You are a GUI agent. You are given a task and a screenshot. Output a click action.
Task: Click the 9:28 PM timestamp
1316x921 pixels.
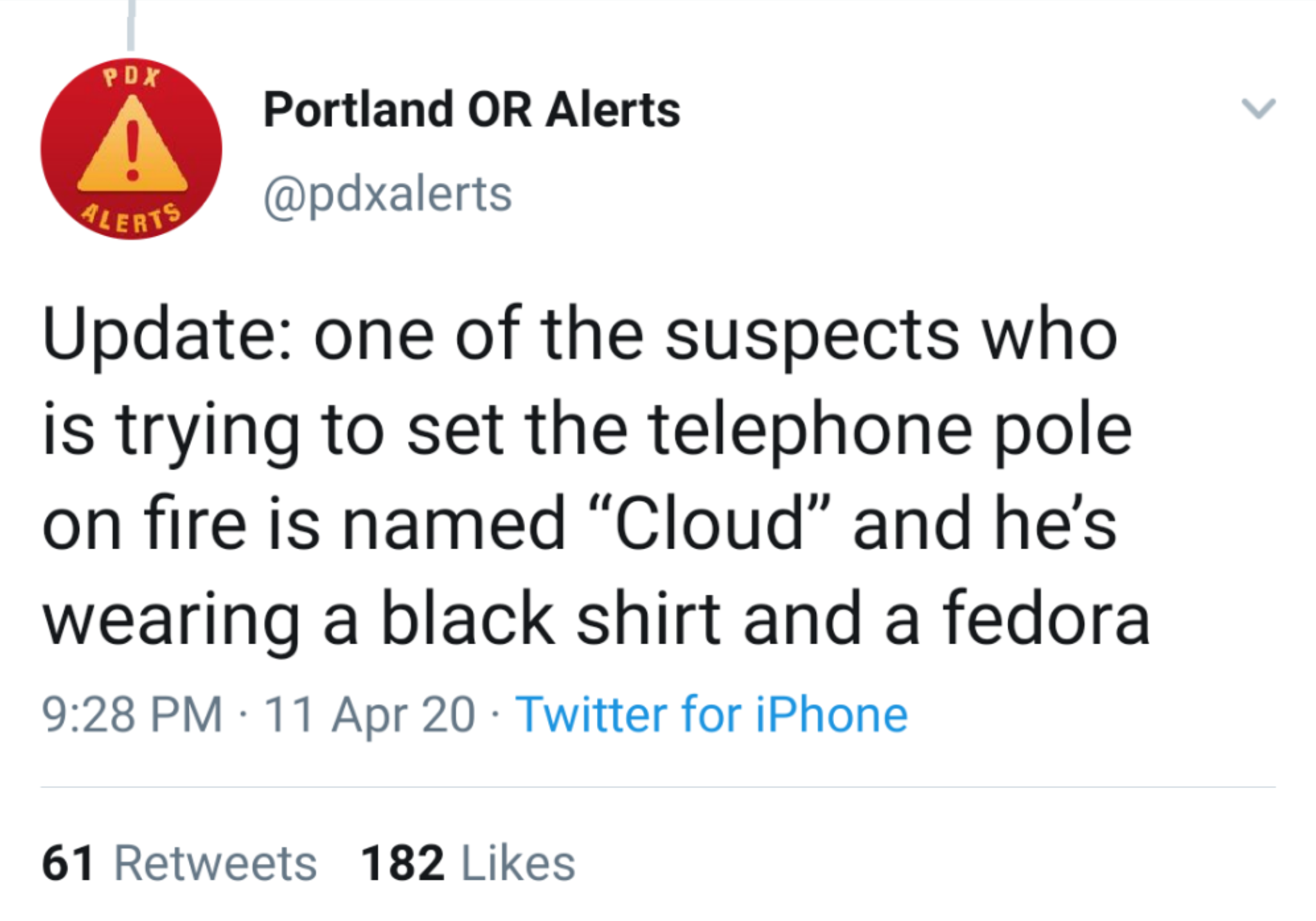[x=132, y=714]
